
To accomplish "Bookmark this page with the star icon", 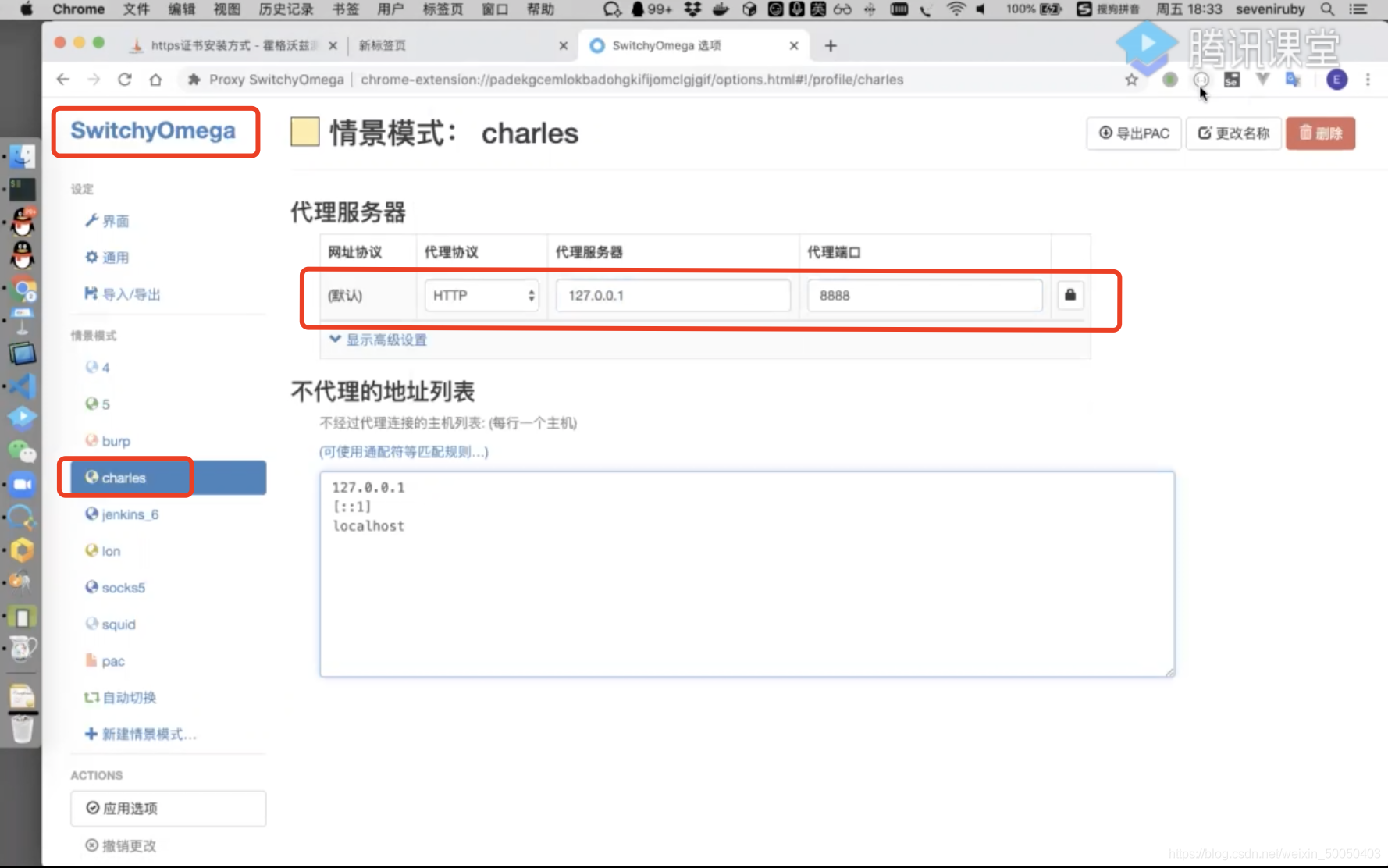I will 1131,80.
